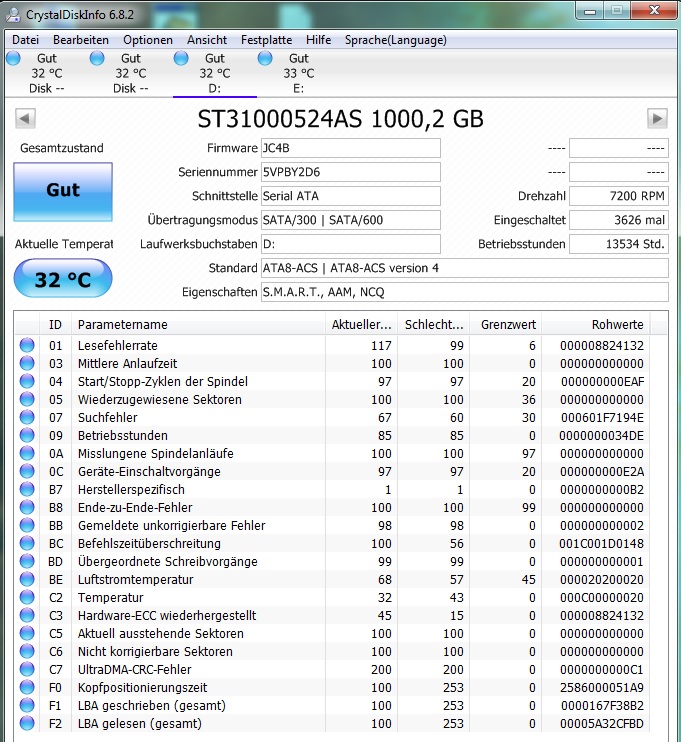
Task: Click status icon of Übergeordnete Schreibvorgänge row
Action: pyautogui.click(x=27, y=561)
